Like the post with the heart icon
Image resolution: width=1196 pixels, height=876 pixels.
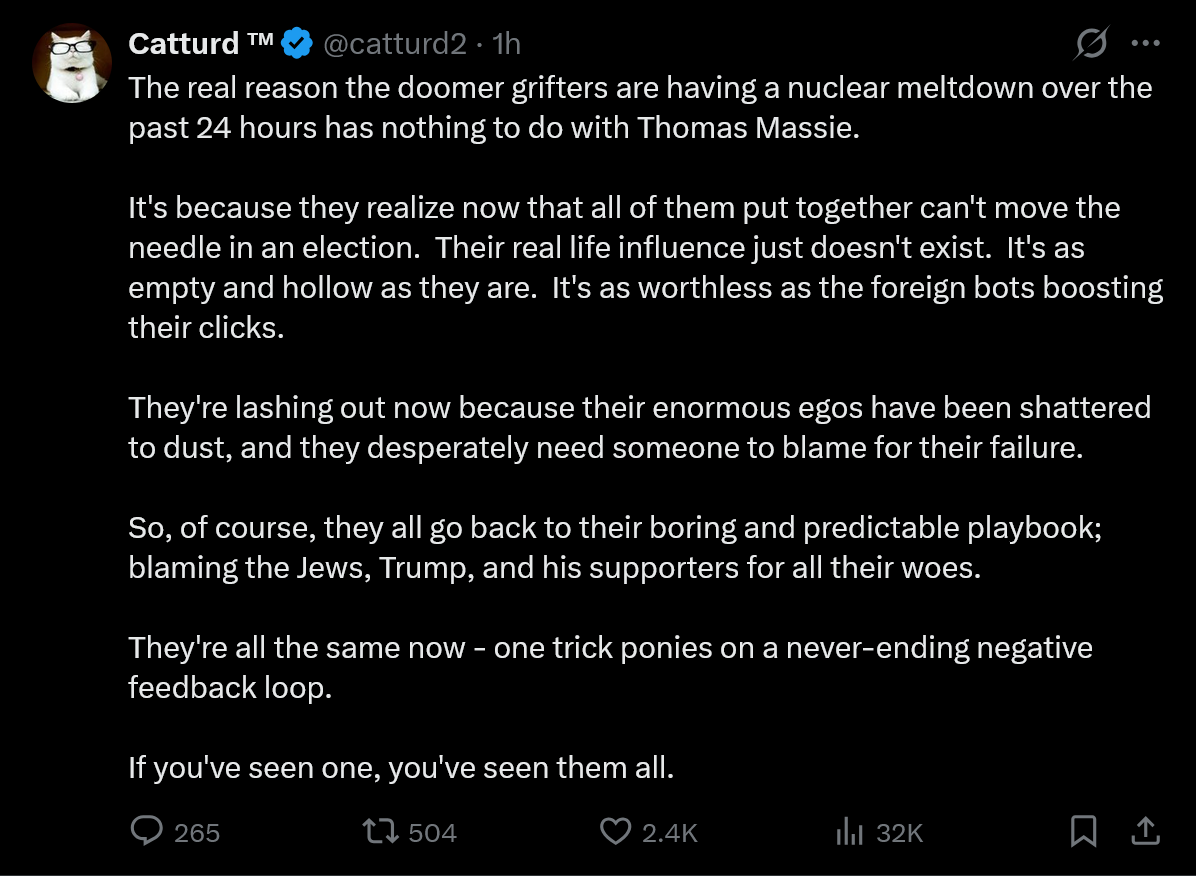(615, 832)
